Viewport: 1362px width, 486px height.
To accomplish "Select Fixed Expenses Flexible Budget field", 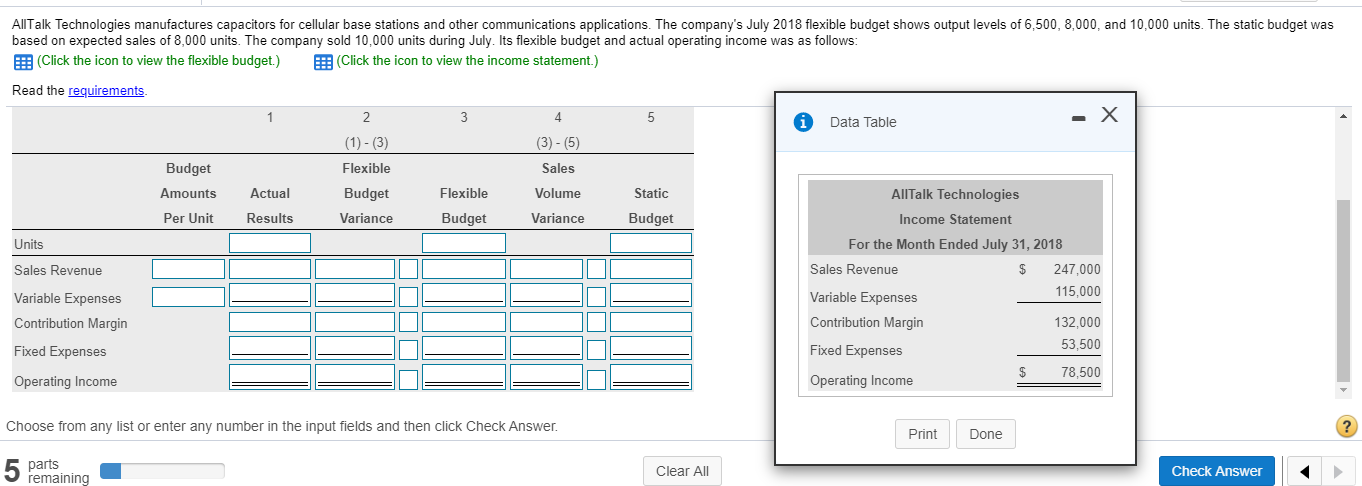I will pyautogui.click(x=463, y=348).
